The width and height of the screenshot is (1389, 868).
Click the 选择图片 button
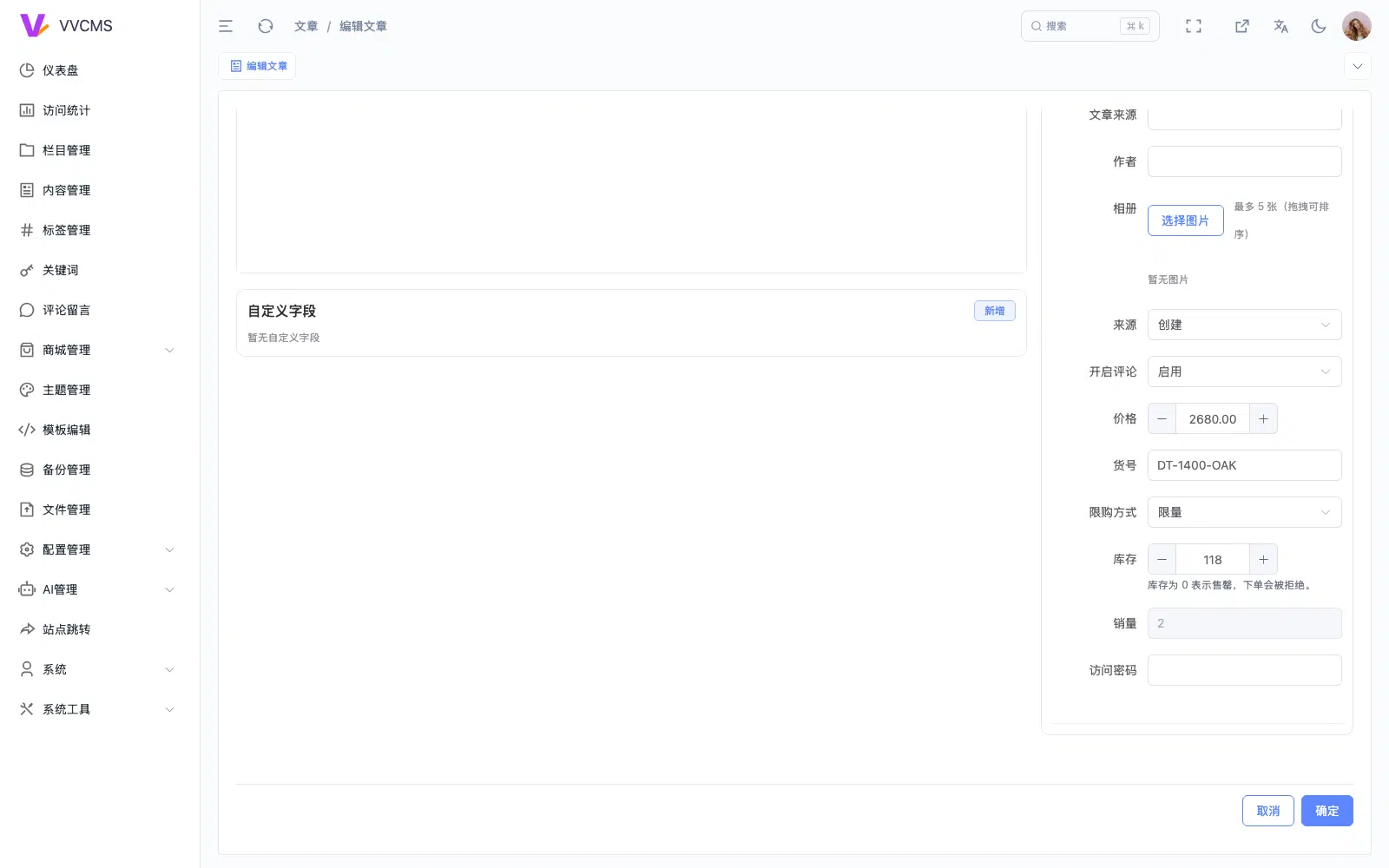click(1185, 220)
